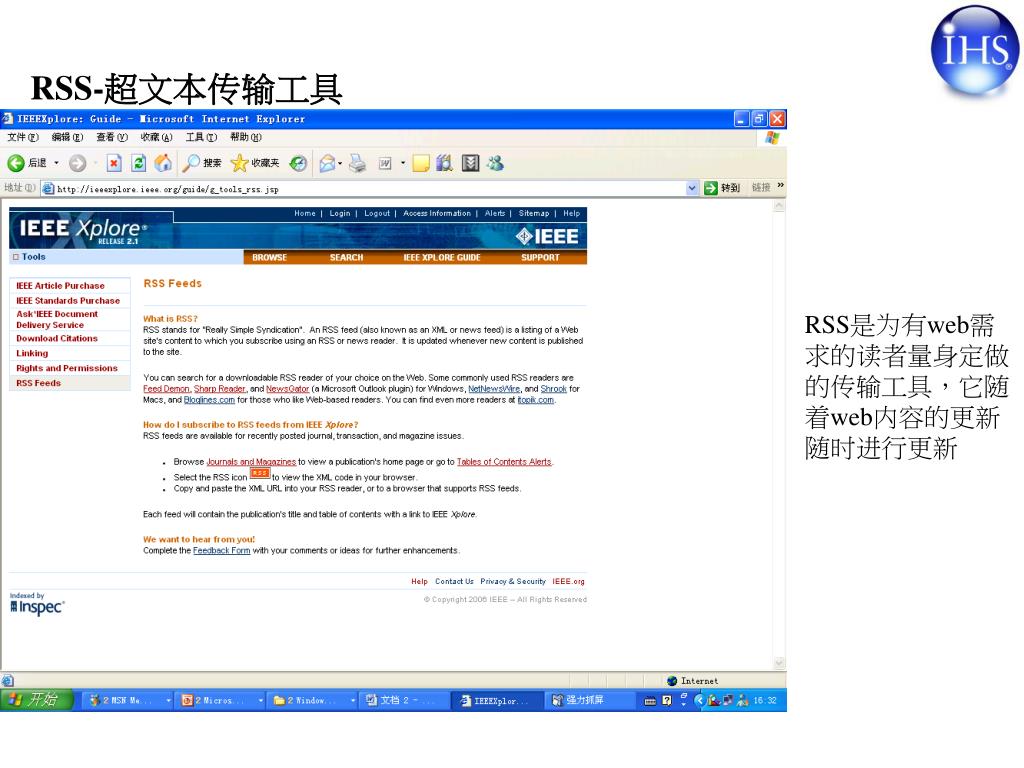Click the dark square down-arrow toolbar icon
Viewport: 1024px width, 768px height.
(470, 163)
